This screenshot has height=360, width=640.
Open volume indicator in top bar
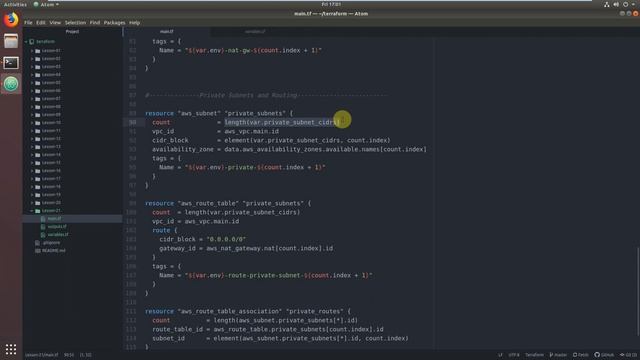coord(616,4)
